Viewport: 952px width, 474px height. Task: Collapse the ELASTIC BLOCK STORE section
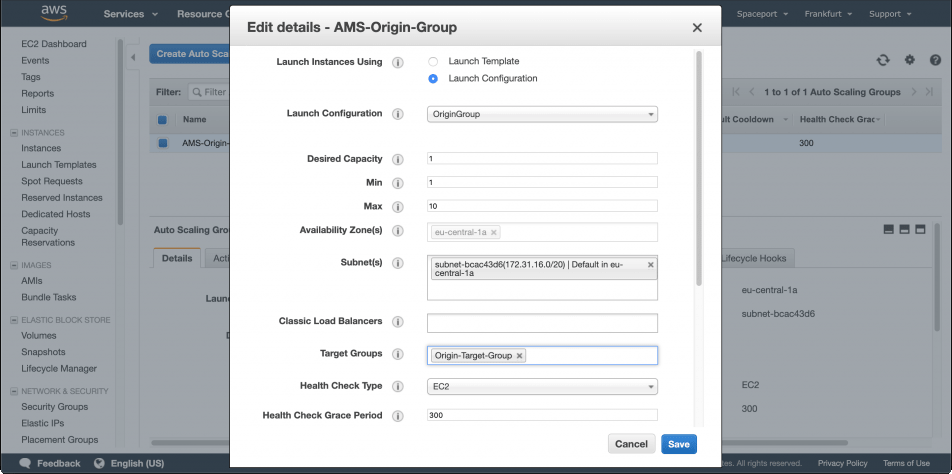click(14, 320)
